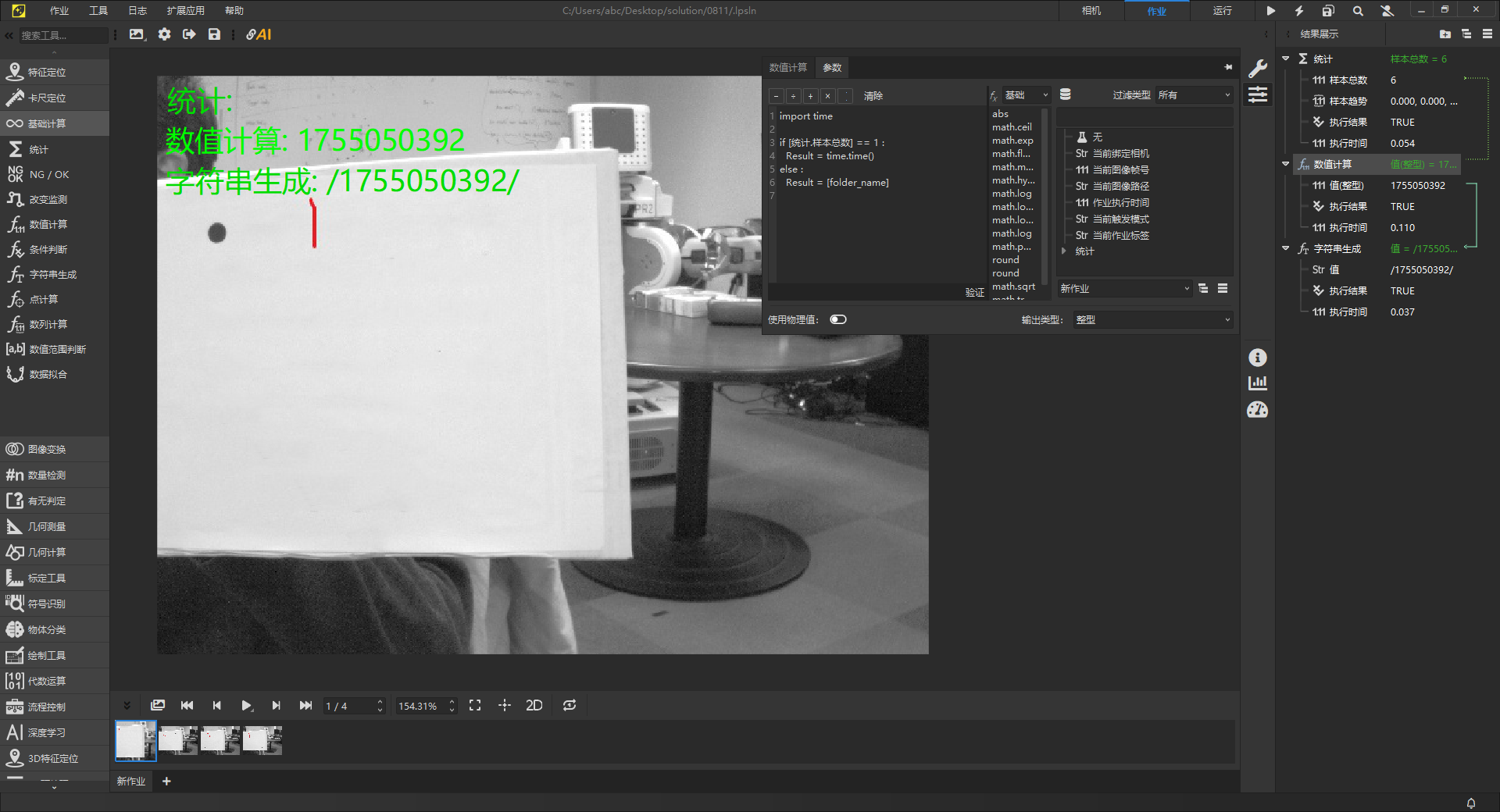The height and width of the screenshot is (812, 1500).
Task: Switch to the 相机 tab
Action: (1091, 11)
